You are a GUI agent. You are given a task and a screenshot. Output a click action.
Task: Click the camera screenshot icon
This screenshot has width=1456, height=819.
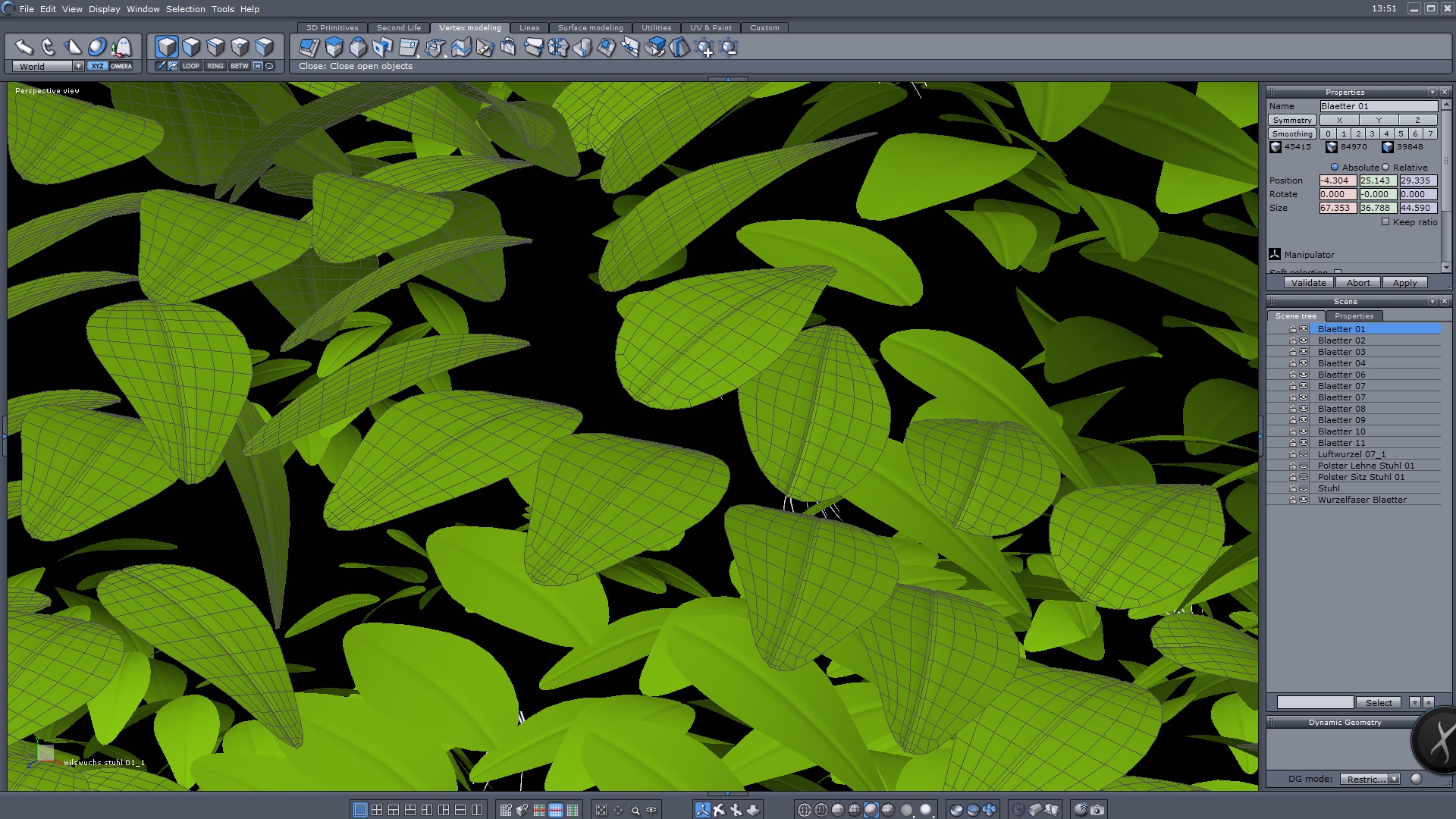1097,810
